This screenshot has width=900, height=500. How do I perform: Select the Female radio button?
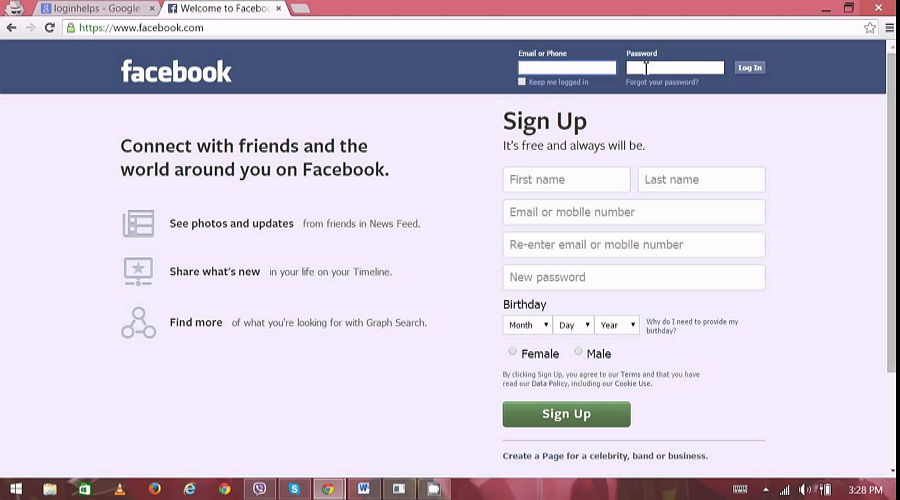point(513,352)
